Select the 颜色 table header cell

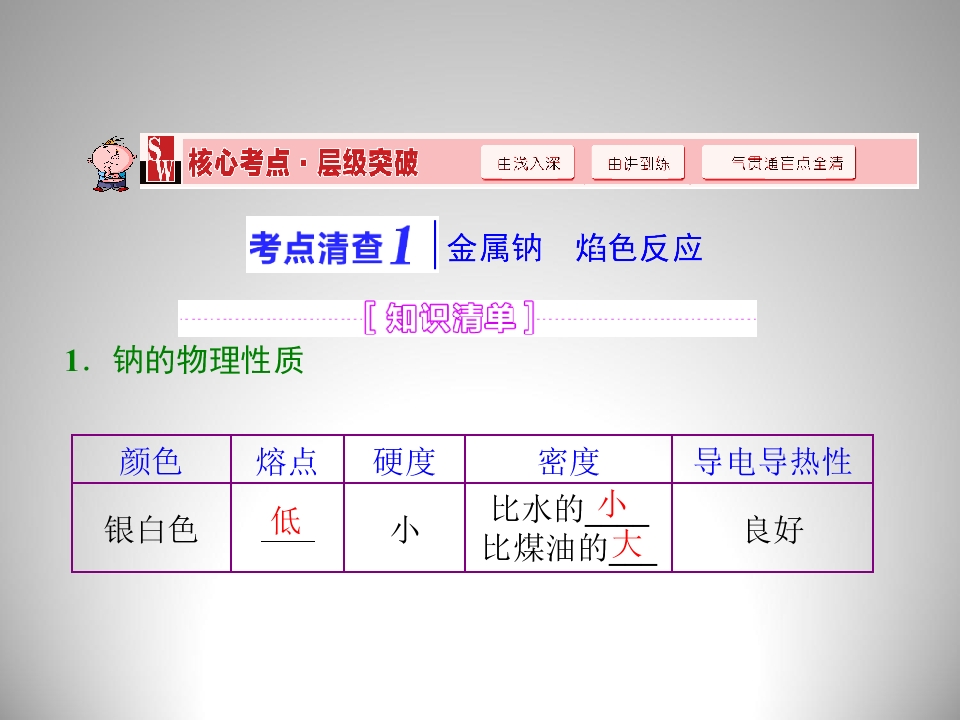tap(151, 461)
